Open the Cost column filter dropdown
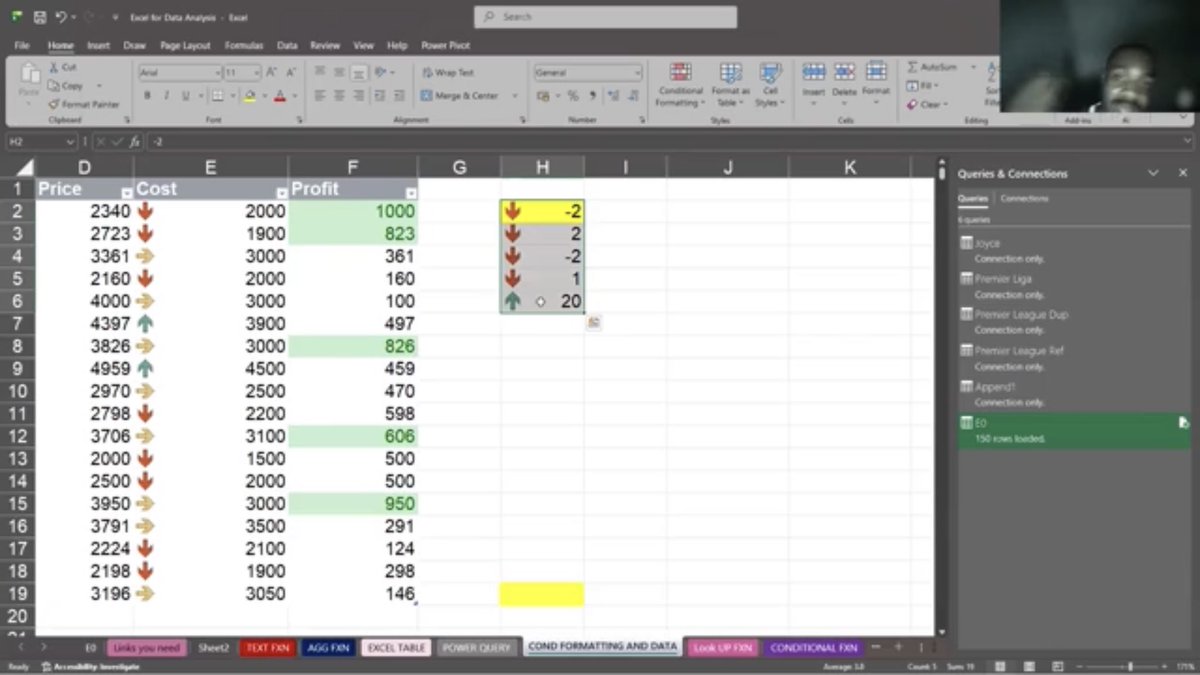The height and width of the screenshot is (675, 1200). coord(281,192)
